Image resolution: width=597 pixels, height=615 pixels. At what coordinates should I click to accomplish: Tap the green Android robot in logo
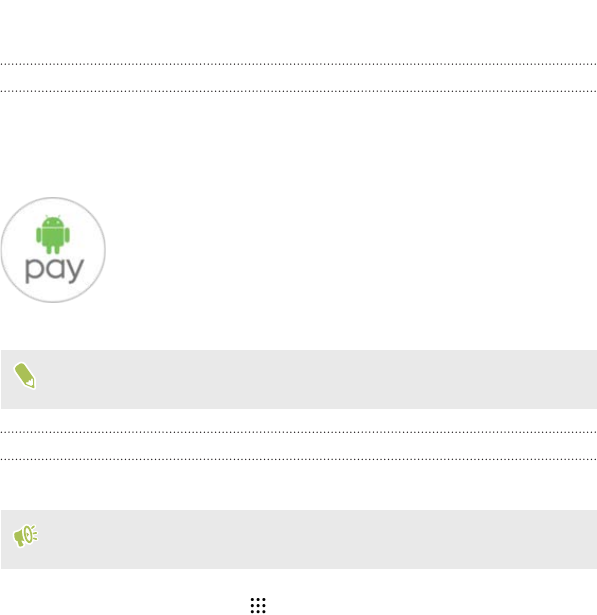point(53,234)
